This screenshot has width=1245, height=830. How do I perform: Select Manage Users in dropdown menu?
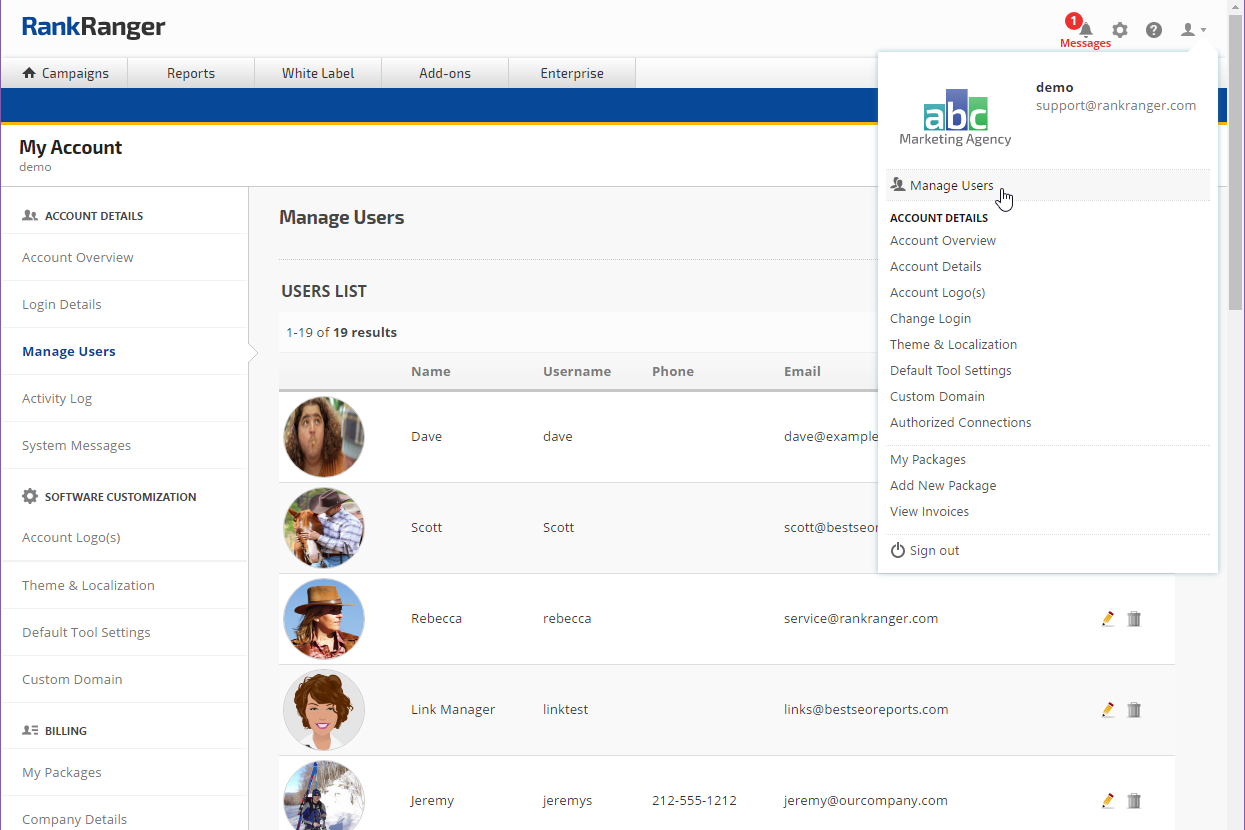click(x=951, y=185)
